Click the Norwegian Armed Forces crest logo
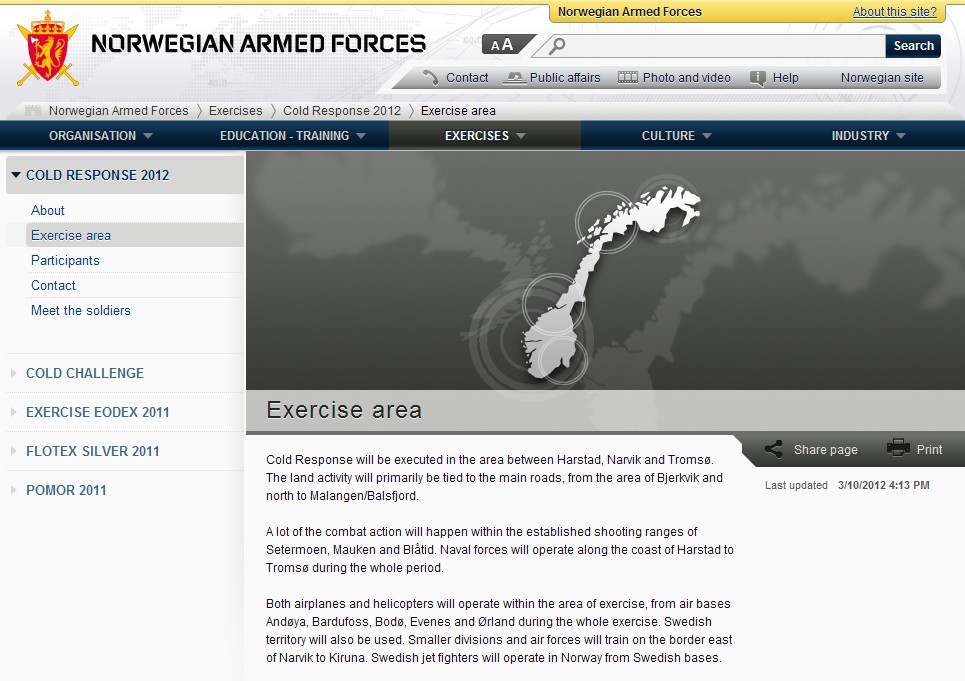Screen dimensions: 965x681 coord(47,49)
